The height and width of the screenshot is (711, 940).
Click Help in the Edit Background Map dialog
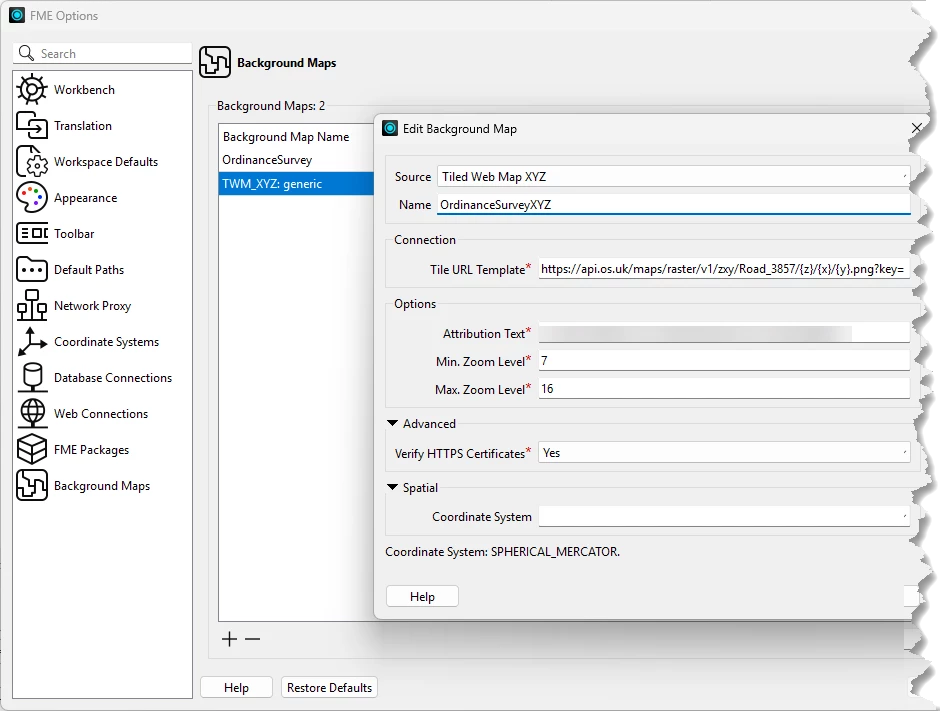click(x=422, y=596)
